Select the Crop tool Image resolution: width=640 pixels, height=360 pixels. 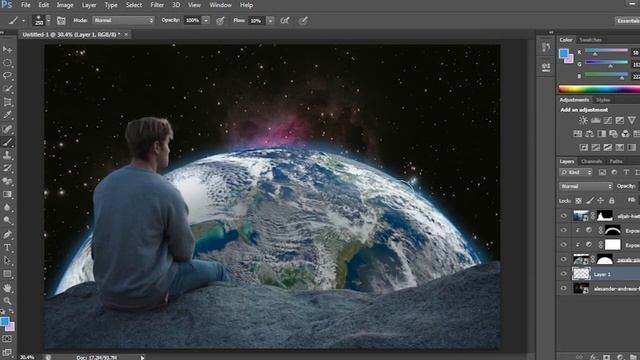7,102
